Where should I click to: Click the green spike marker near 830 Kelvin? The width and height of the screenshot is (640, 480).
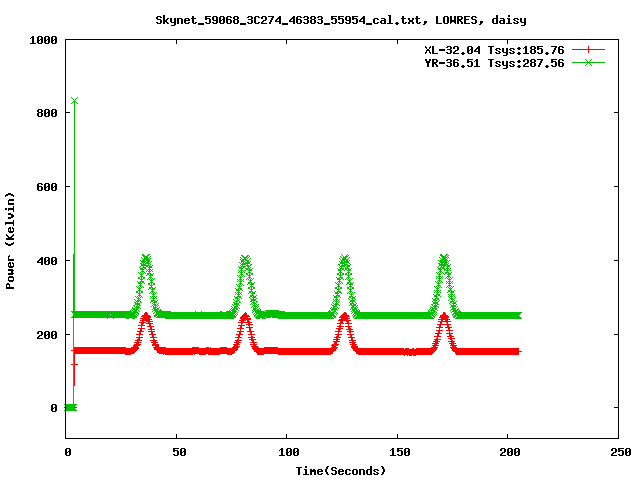74,100
